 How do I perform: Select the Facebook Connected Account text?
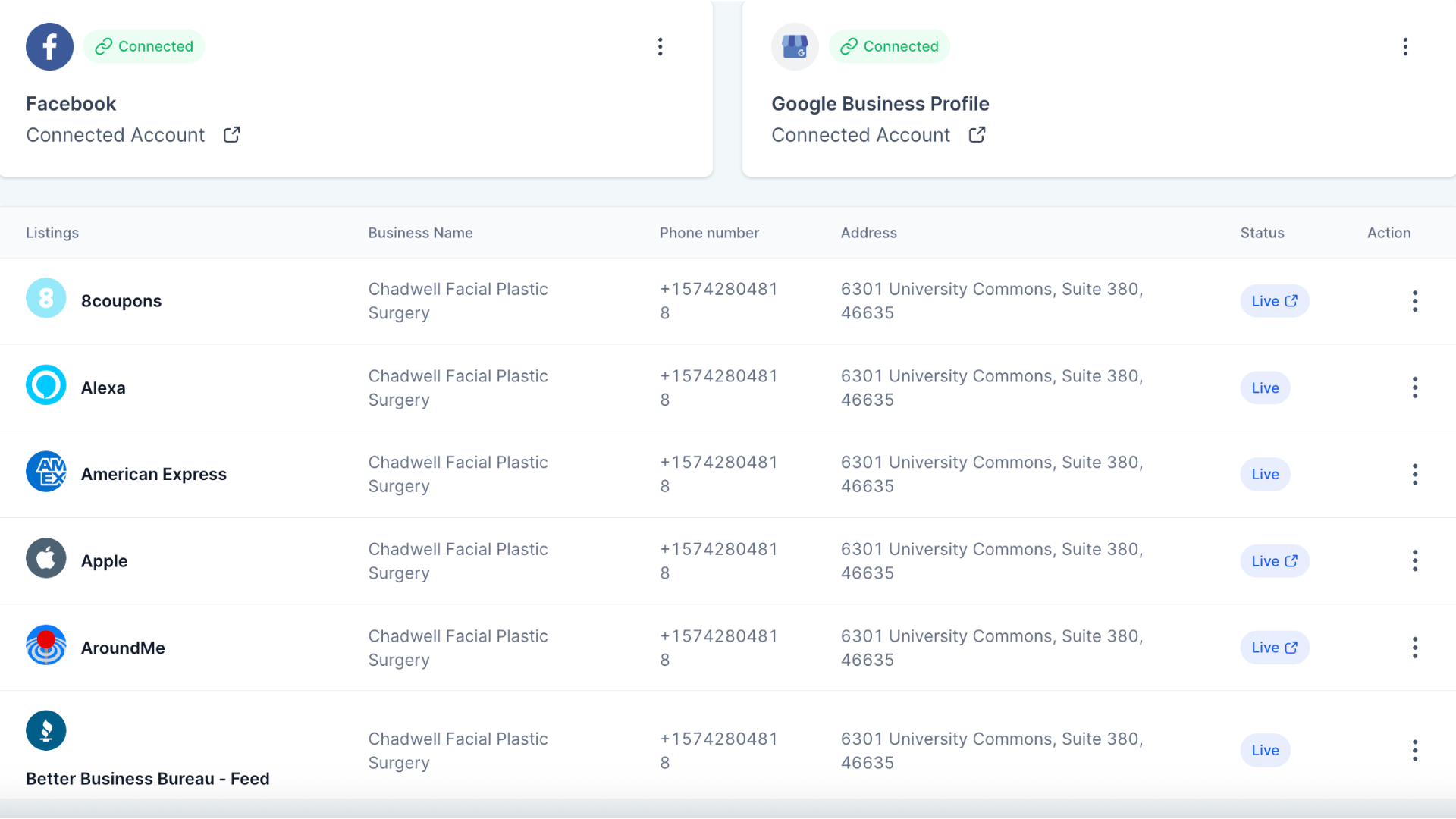pos(115,135)
